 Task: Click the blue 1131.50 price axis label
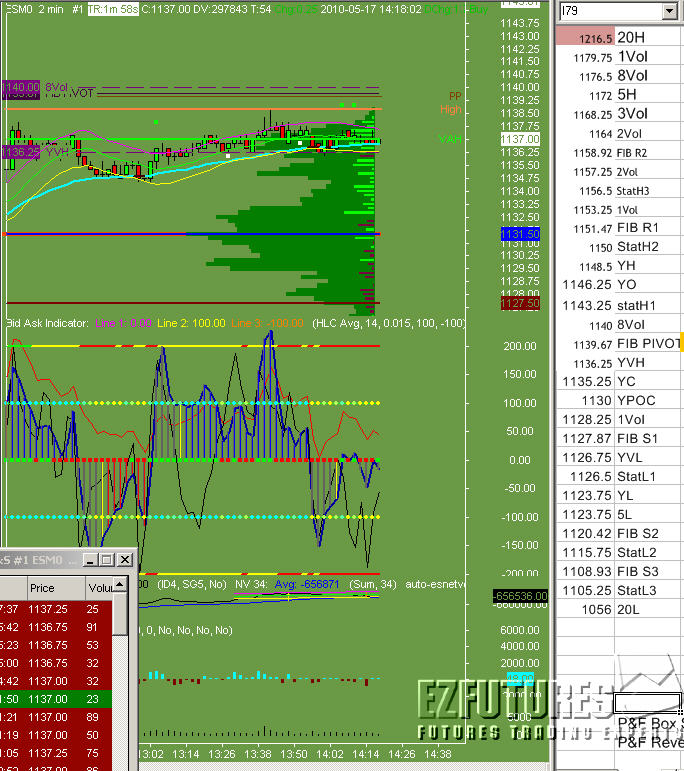coord(520,234)
